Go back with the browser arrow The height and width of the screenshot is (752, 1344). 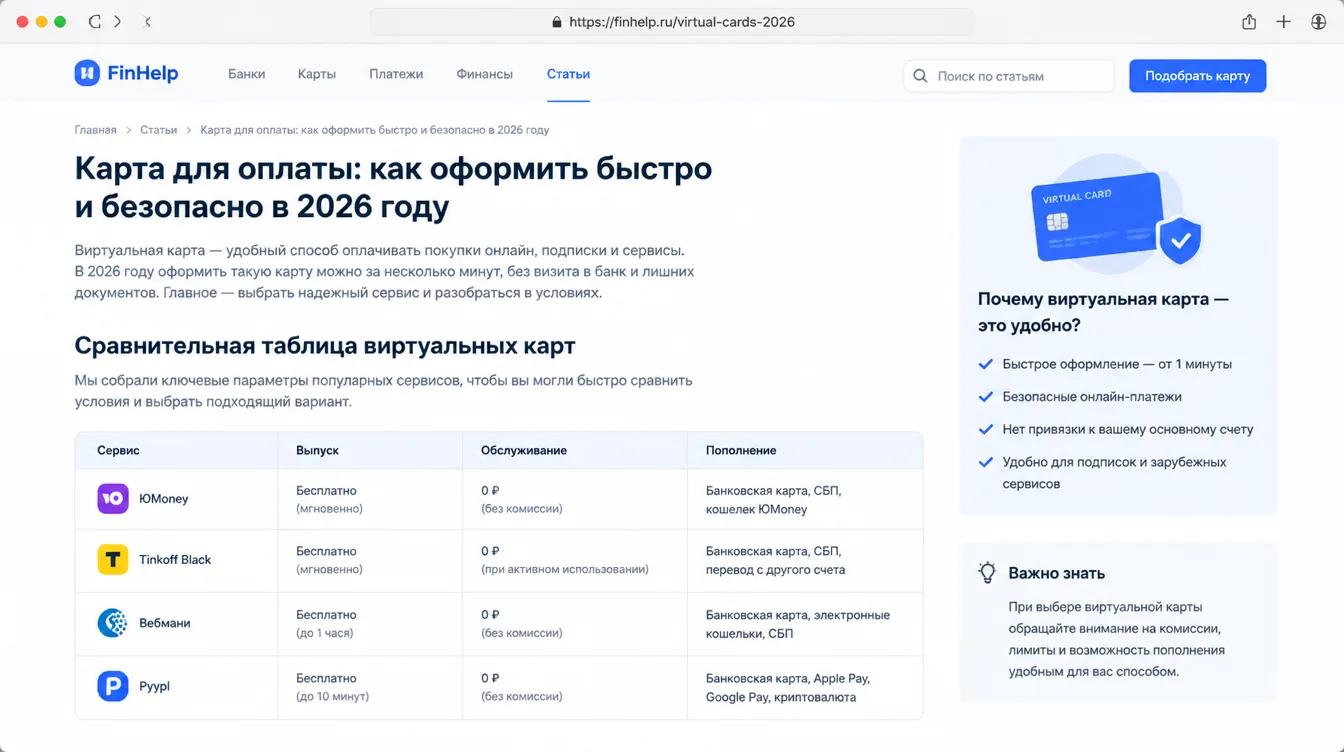(148, 21)
